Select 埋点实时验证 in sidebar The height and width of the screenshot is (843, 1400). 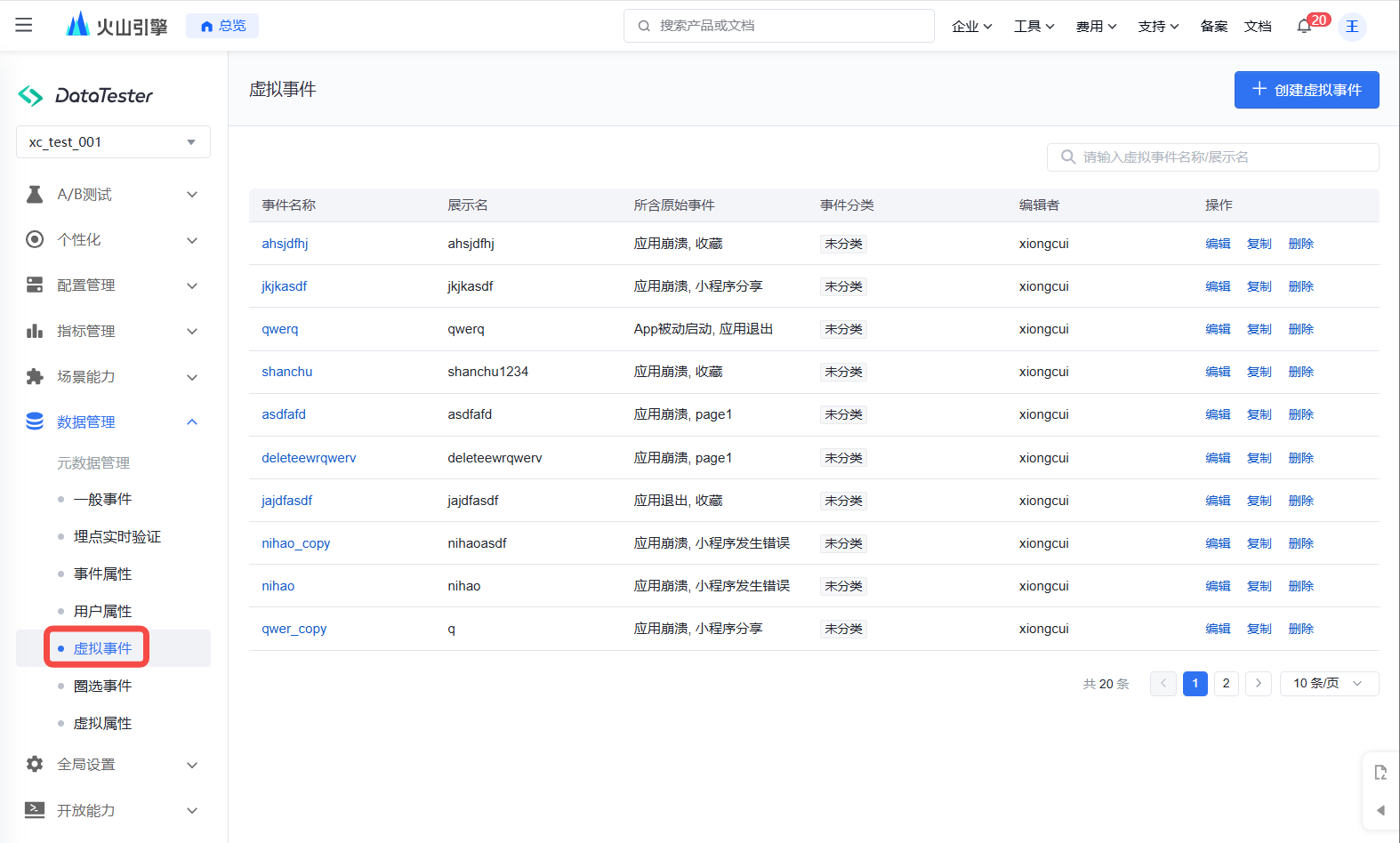coord(117,536)
